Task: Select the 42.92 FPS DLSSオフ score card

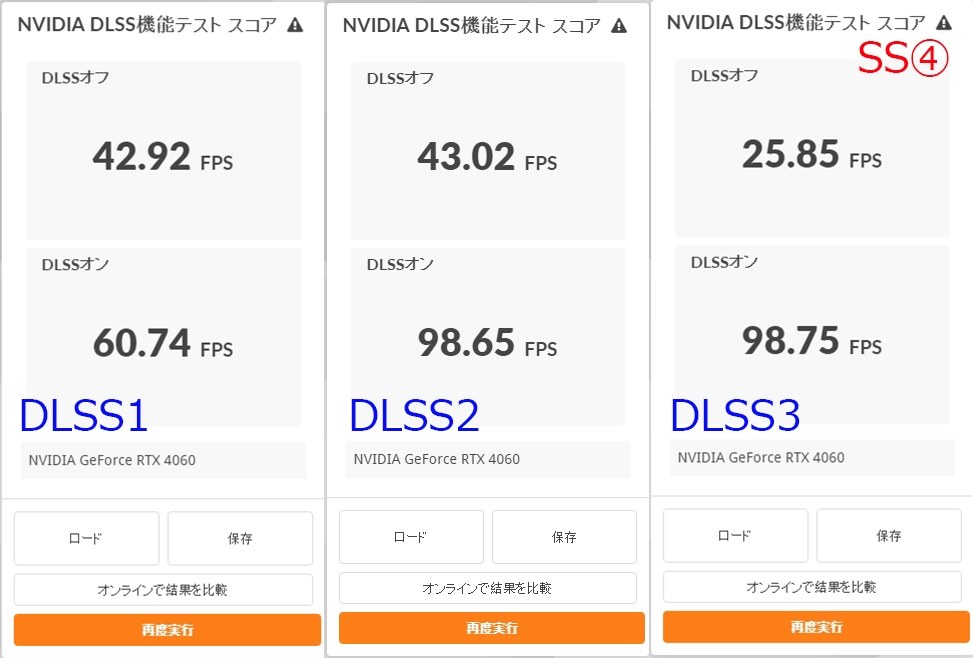Action: click(x=163, y=148)
